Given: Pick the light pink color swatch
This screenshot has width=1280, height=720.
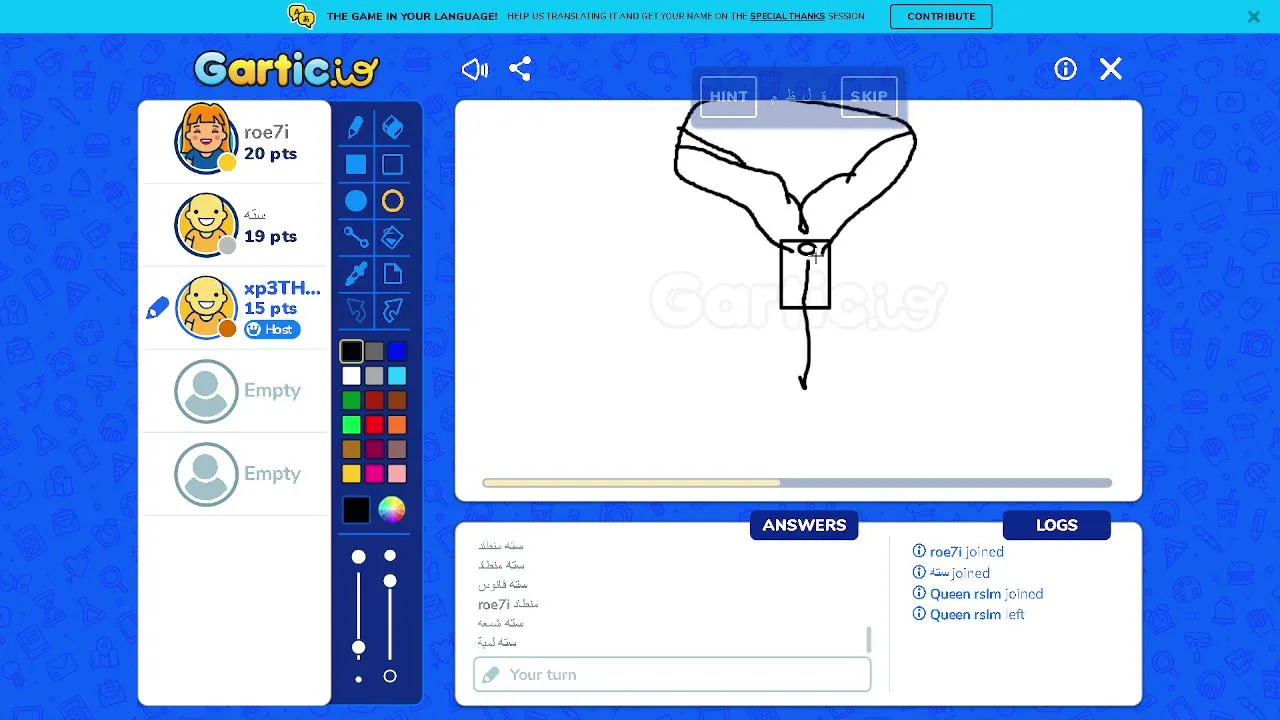Looking at the screenshot, I should tap(397, 474).
